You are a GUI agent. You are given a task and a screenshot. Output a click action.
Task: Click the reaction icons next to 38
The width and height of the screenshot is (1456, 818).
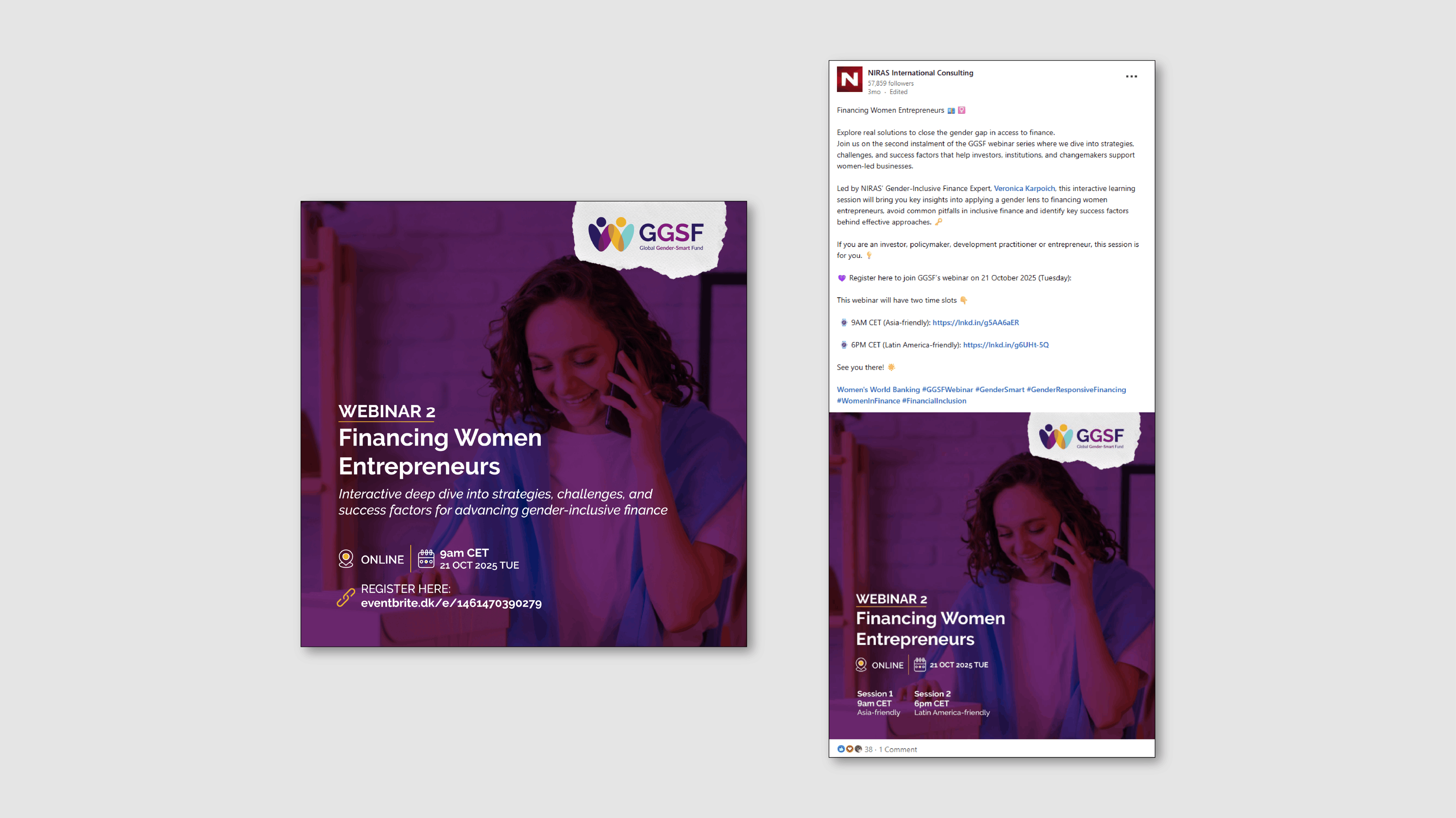point(849,749)
